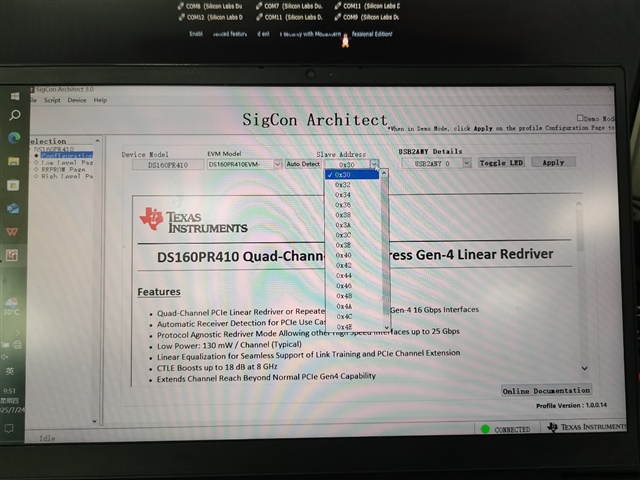
Task: Open the 30°C weather widget
Action: [11, 307]
